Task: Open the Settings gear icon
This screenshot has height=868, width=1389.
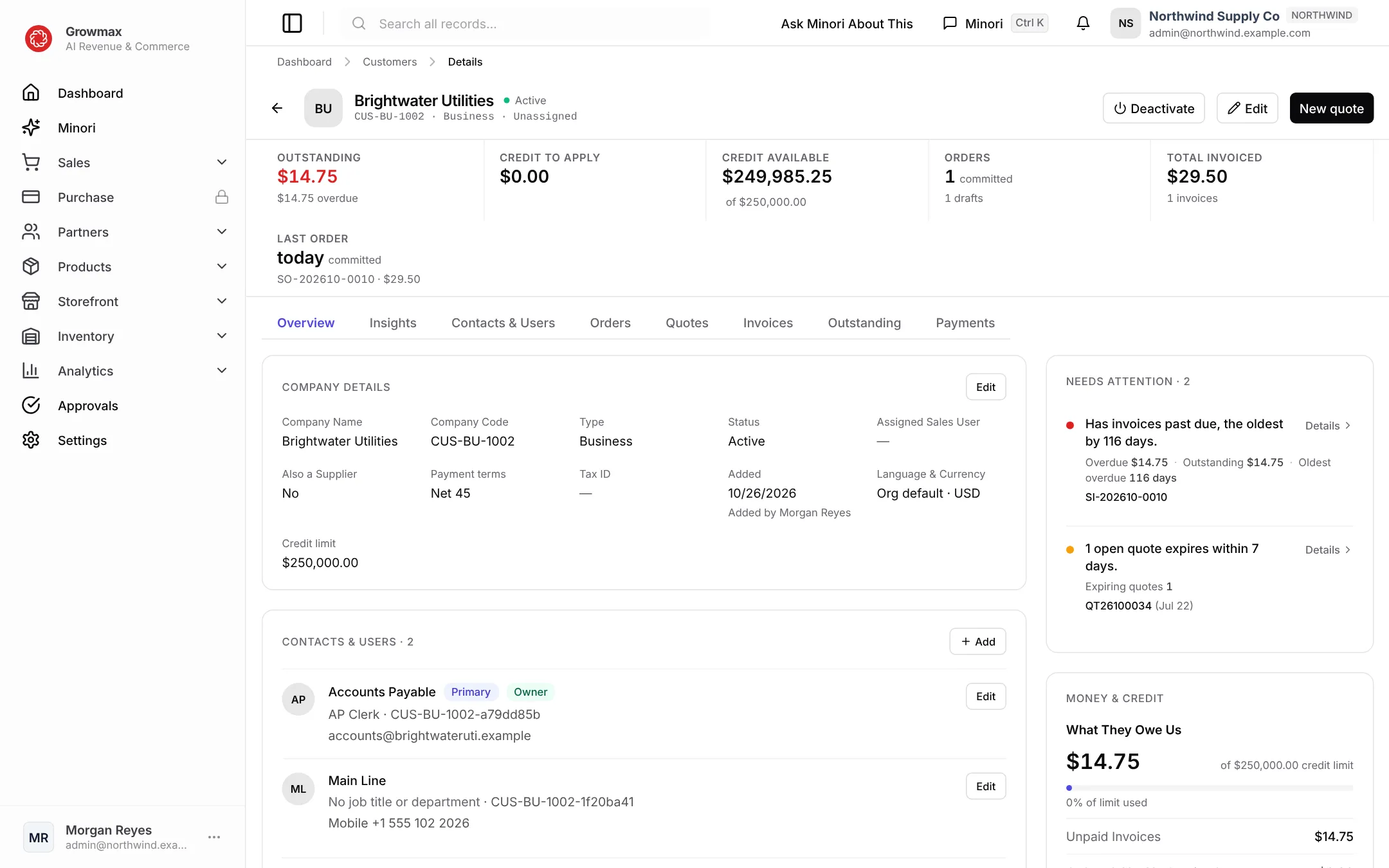Action: click(x=31, y=440)
